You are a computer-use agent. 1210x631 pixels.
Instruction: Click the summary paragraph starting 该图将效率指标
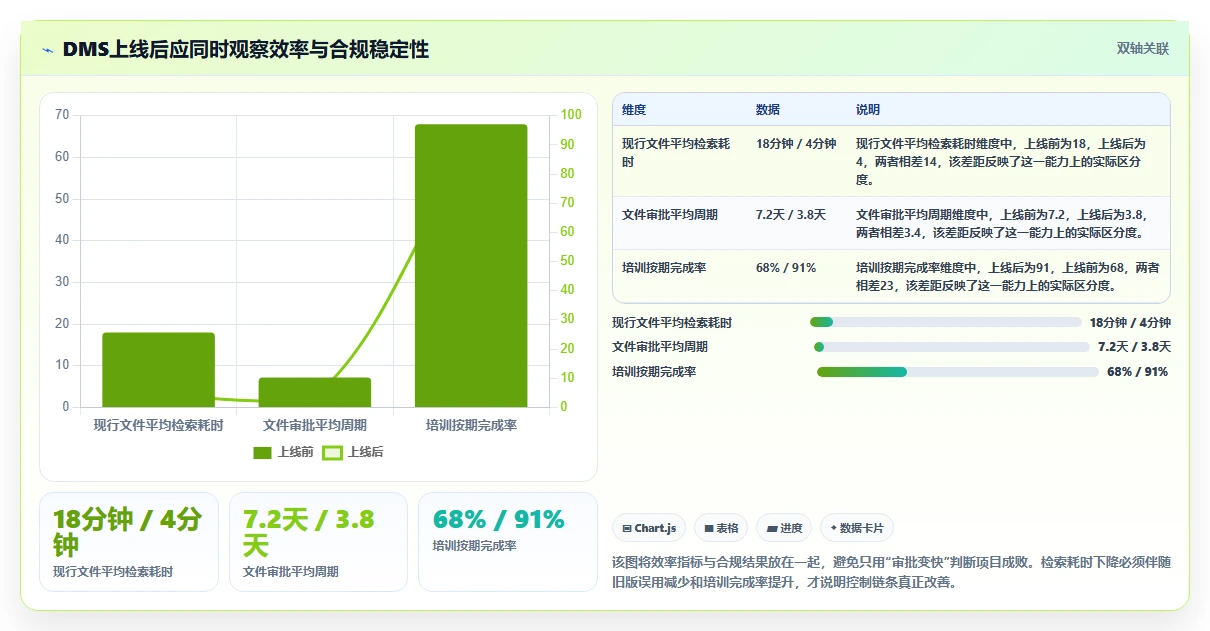[x=891, y=572]
